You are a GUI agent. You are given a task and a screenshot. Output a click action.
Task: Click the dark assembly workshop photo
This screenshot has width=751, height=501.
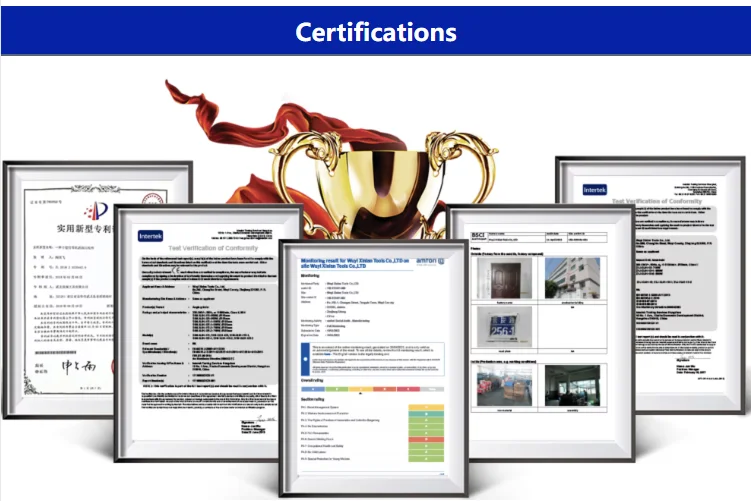tap(572, 386)
